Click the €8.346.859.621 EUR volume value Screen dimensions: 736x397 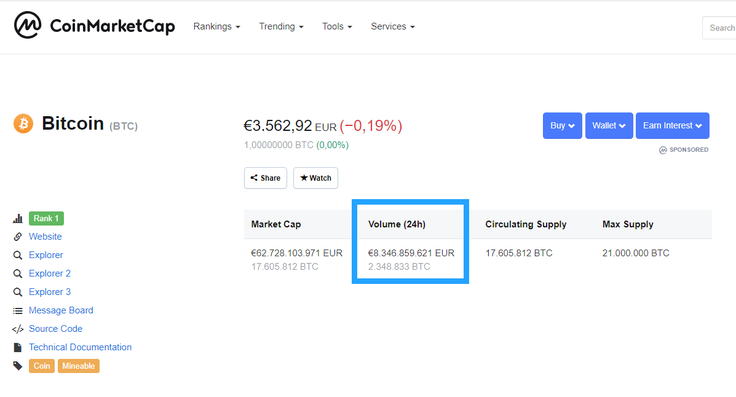click(411, 253)
